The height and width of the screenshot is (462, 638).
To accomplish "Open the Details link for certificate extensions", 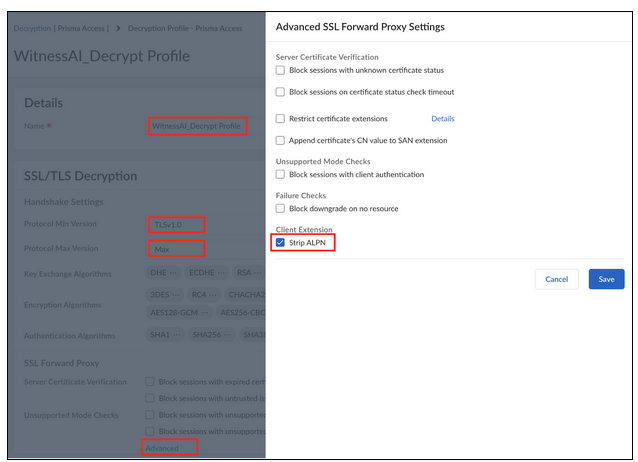I will pos(443,118).
